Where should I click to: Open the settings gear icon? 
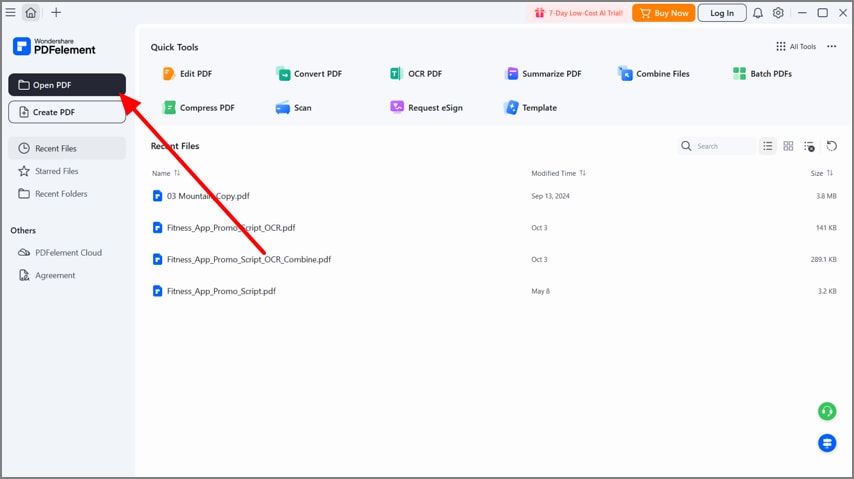tap(778, 13)
